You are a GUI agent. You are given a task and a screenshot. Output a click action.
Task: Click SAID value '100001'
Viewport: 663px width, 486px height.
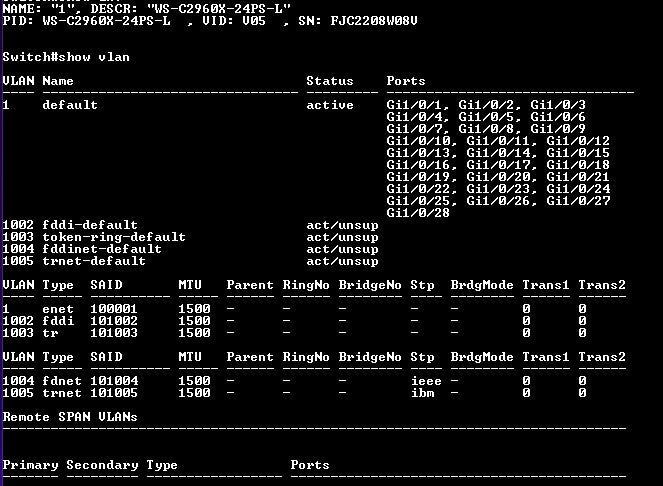(x=114, y=309)
